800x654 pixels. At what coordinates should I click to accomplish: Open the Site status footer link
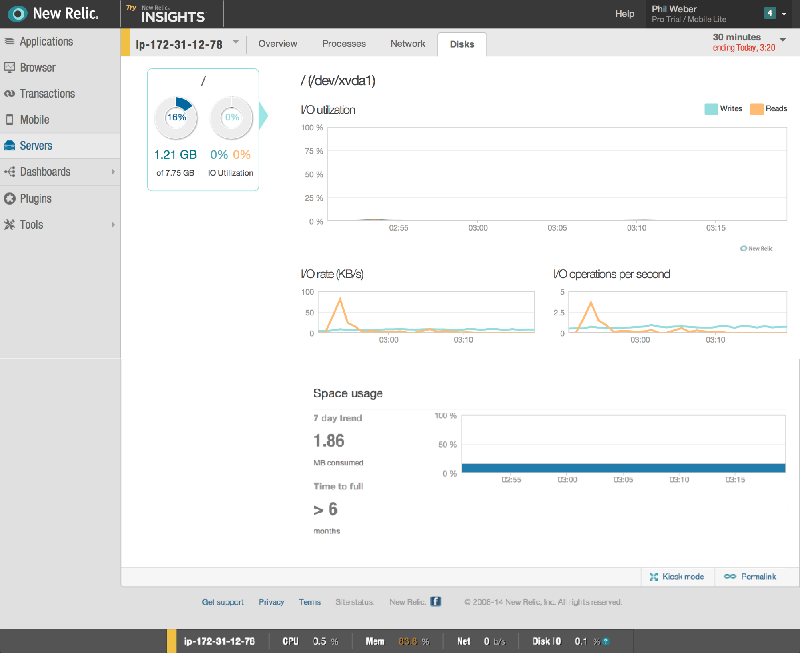pyautogui.click(x=354, y=602)
